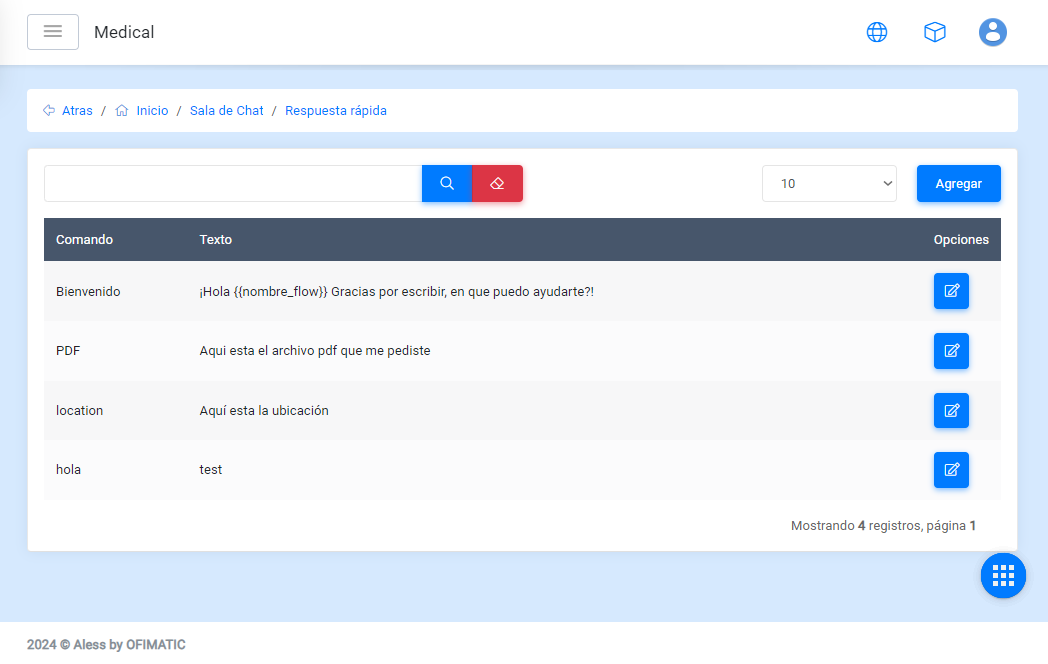This screenshot has width=1048, height=664.
Task: Open the cube modules icon
Action: [935, 32]
